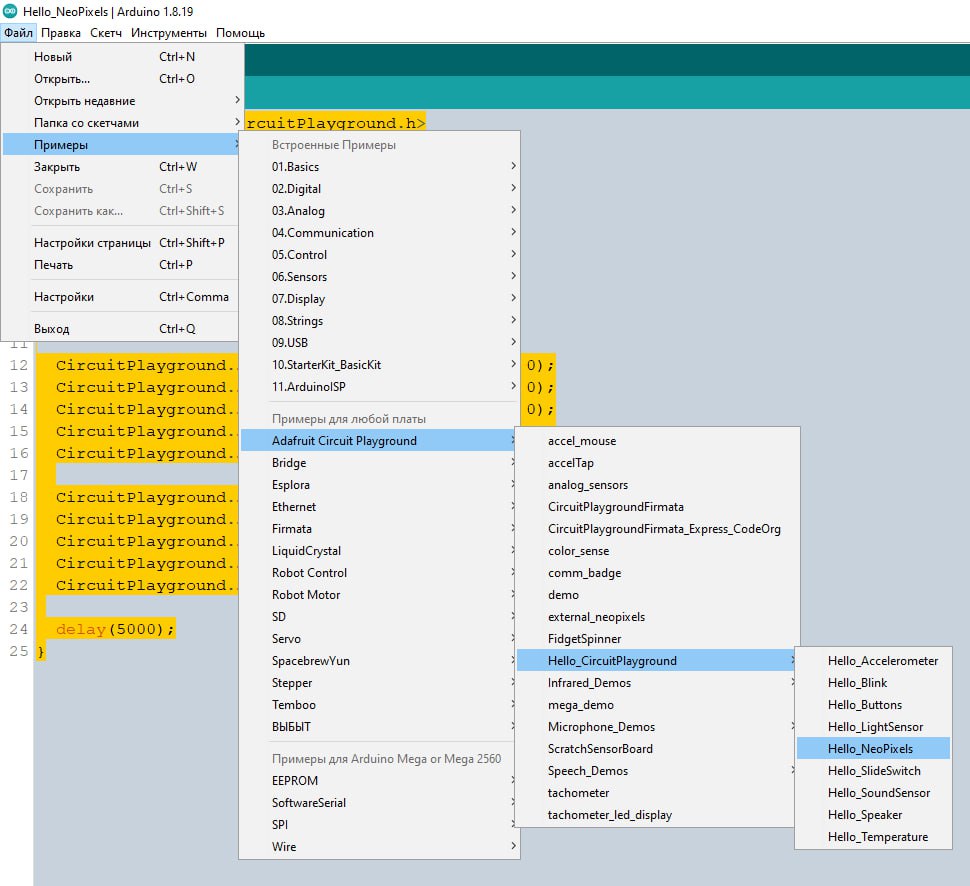Open Настройки with the Ctrl+Comma shortcut label
Viewport: 970px width, 886px height.
tap(121, 297)
